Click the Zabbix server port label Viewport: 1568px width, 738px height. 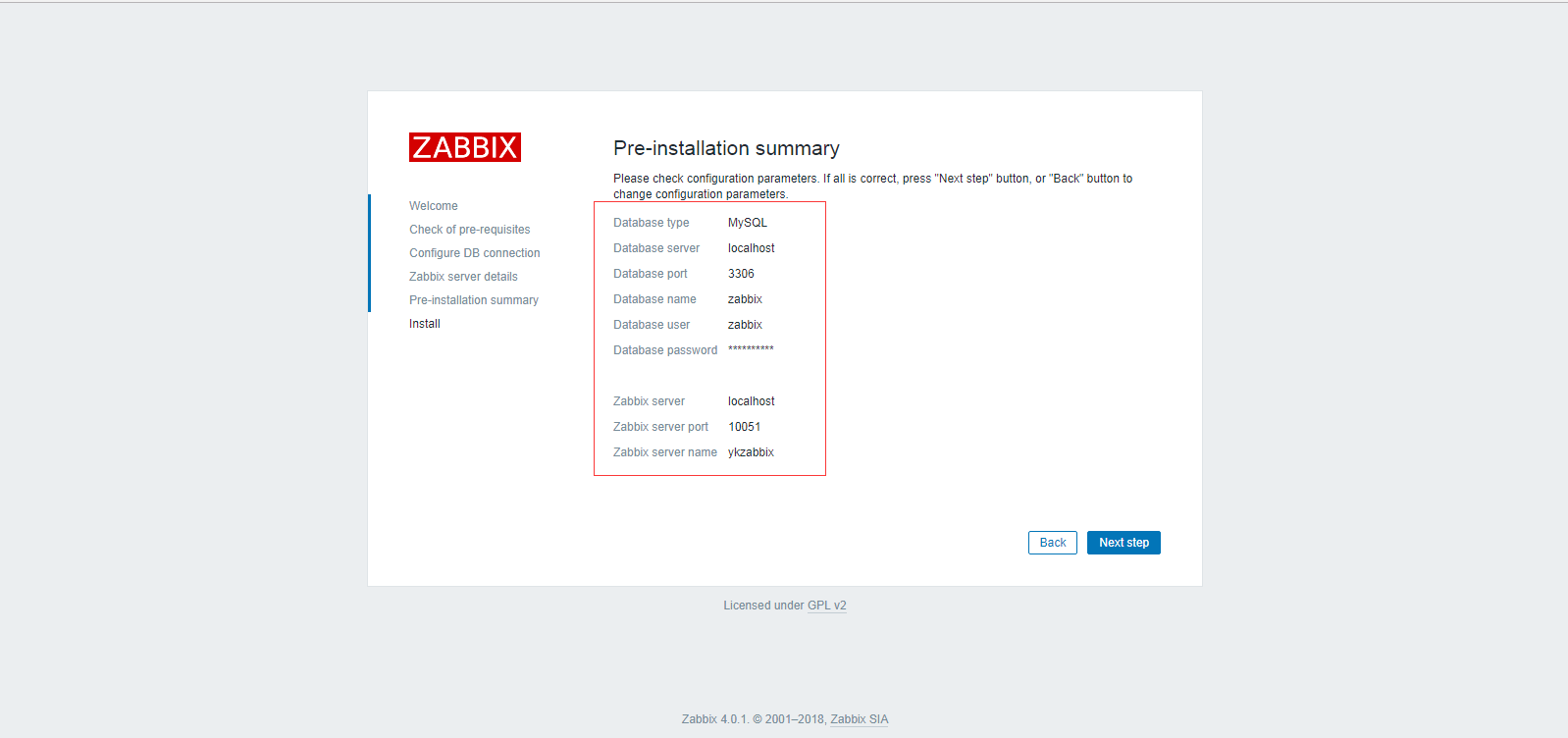pos(660,427)
